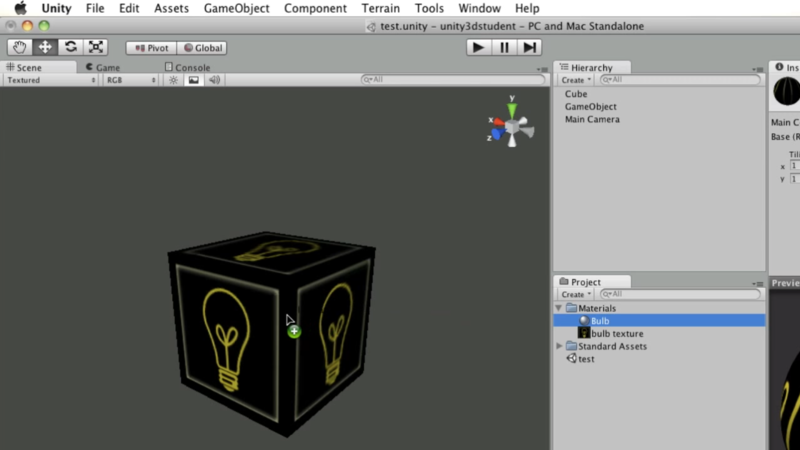
Task: Focus the Hierarchy search field
Action: [x=680, y=80]
